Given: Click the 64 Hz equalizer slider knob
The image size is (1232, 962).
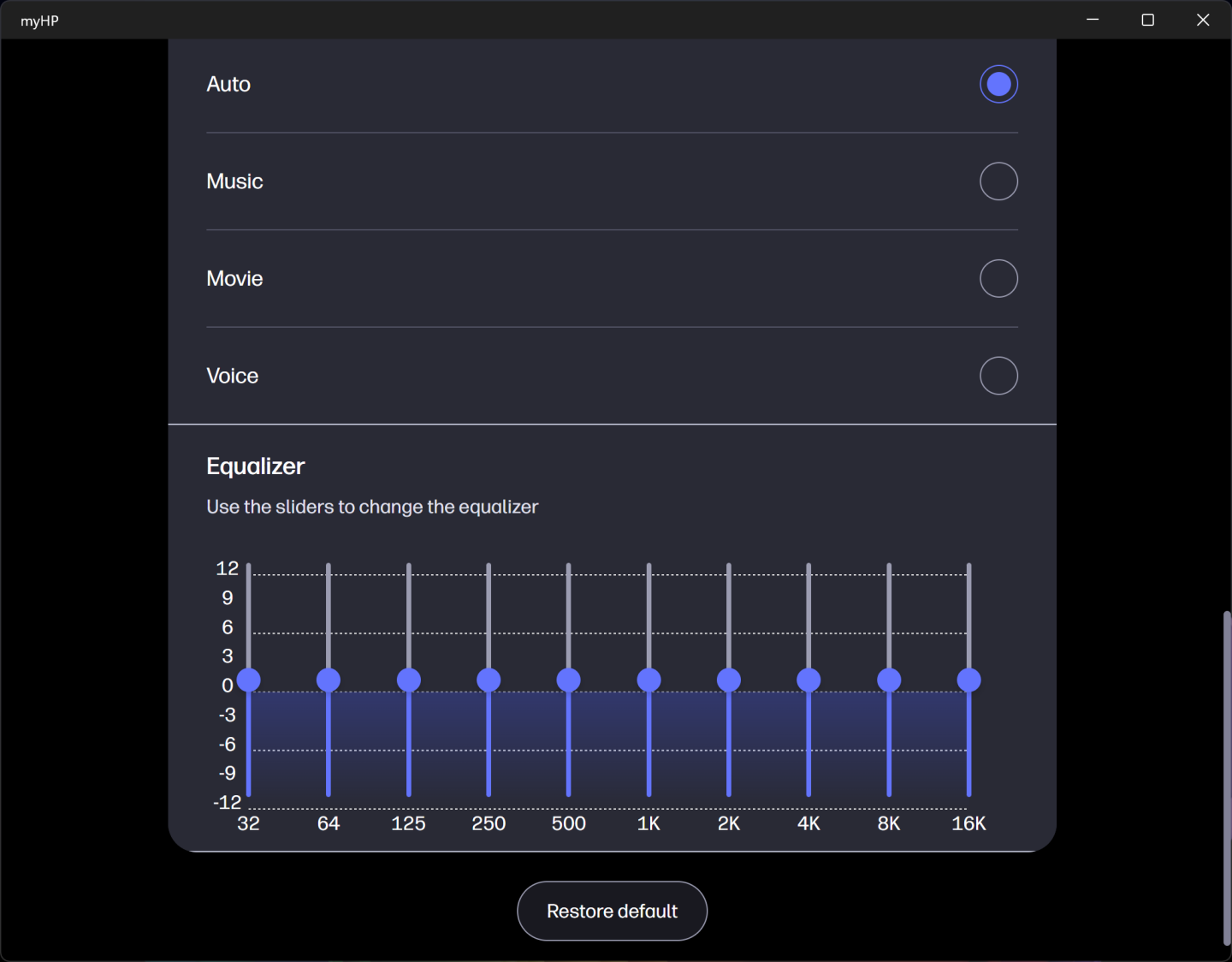Looking at the screenshot, I should [329, 680].
